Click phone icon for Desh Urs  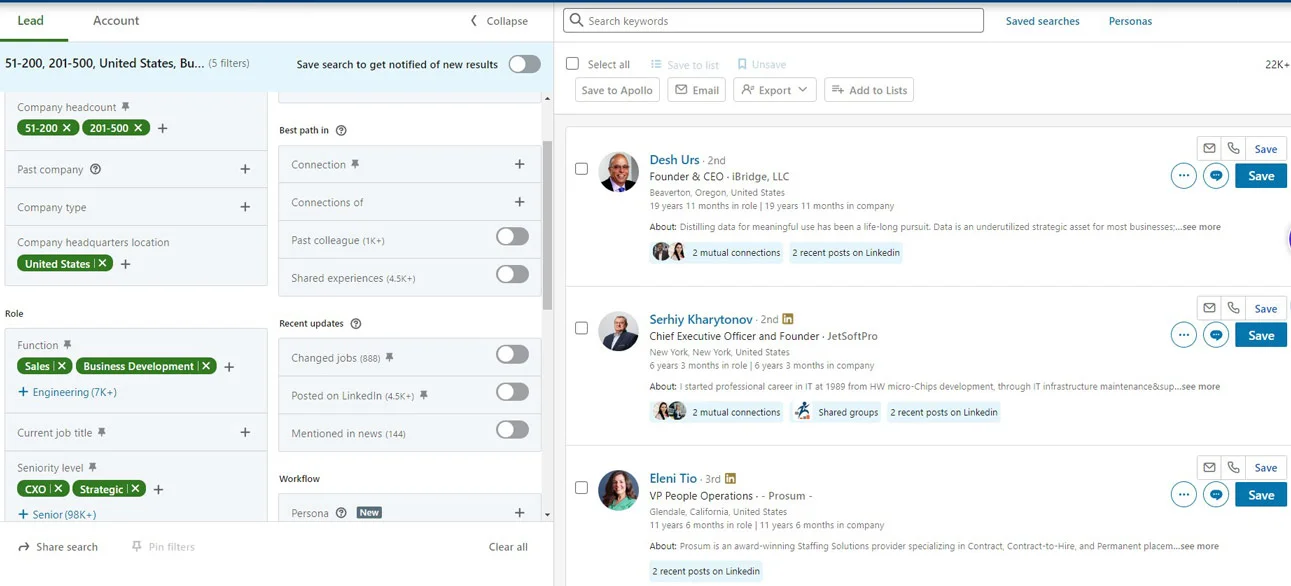point(1233,148)
